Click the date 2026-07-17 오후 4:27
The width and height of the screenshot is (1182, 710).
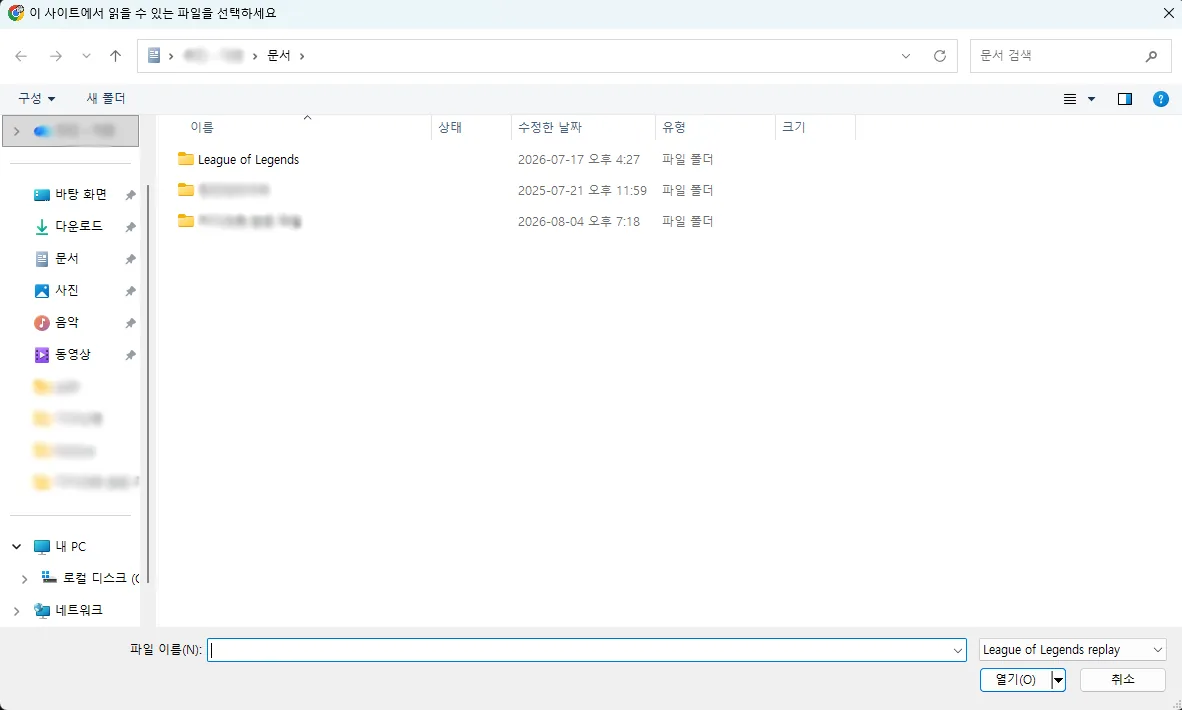pyautogui.click(x=579, y=160)
